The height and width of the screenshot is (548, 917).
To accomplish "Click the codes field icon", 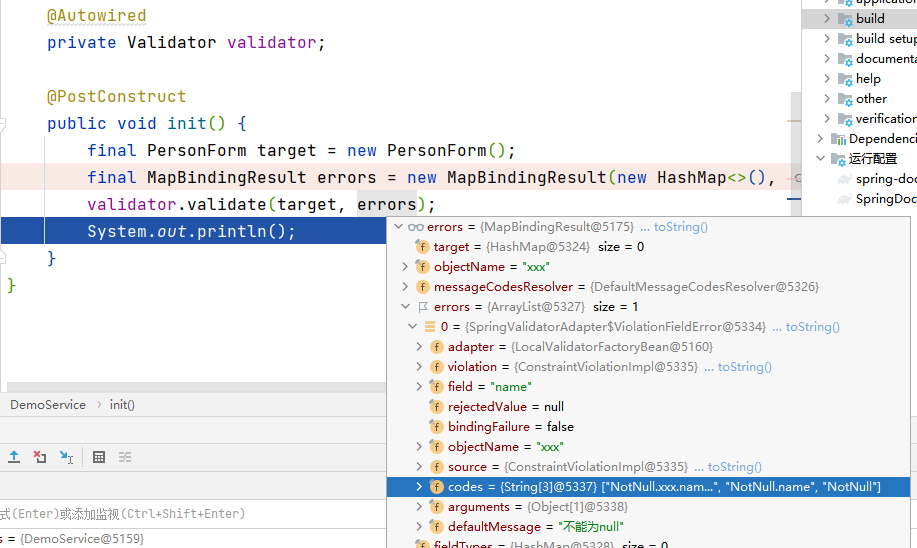I will tap(436, 487).
